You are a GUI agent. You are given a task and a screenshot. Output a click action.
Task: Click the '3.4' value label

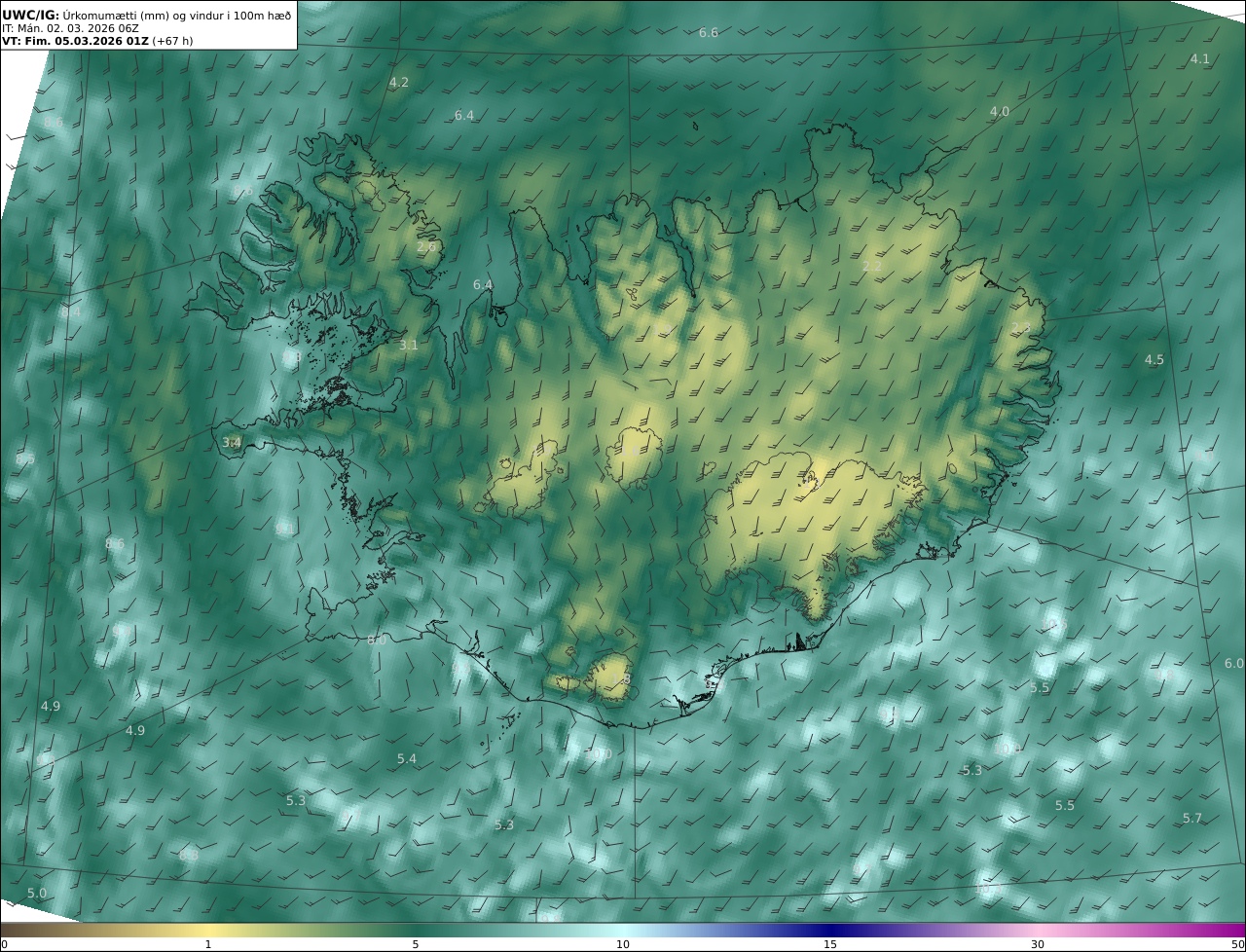232,443
